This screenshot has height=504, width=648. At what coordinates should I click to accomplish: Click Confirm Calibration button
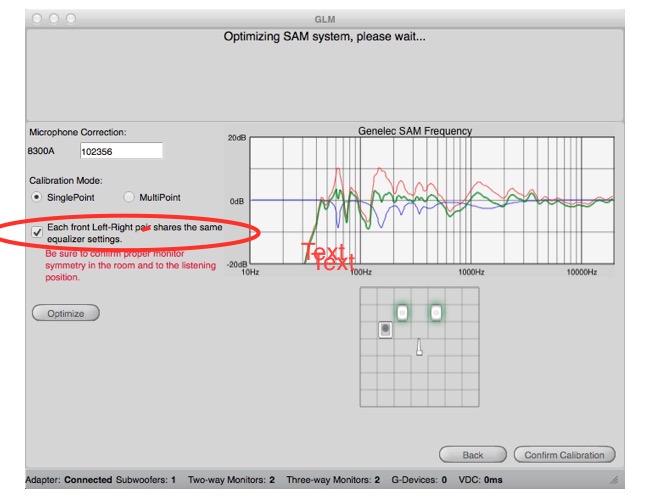point(564,455)
